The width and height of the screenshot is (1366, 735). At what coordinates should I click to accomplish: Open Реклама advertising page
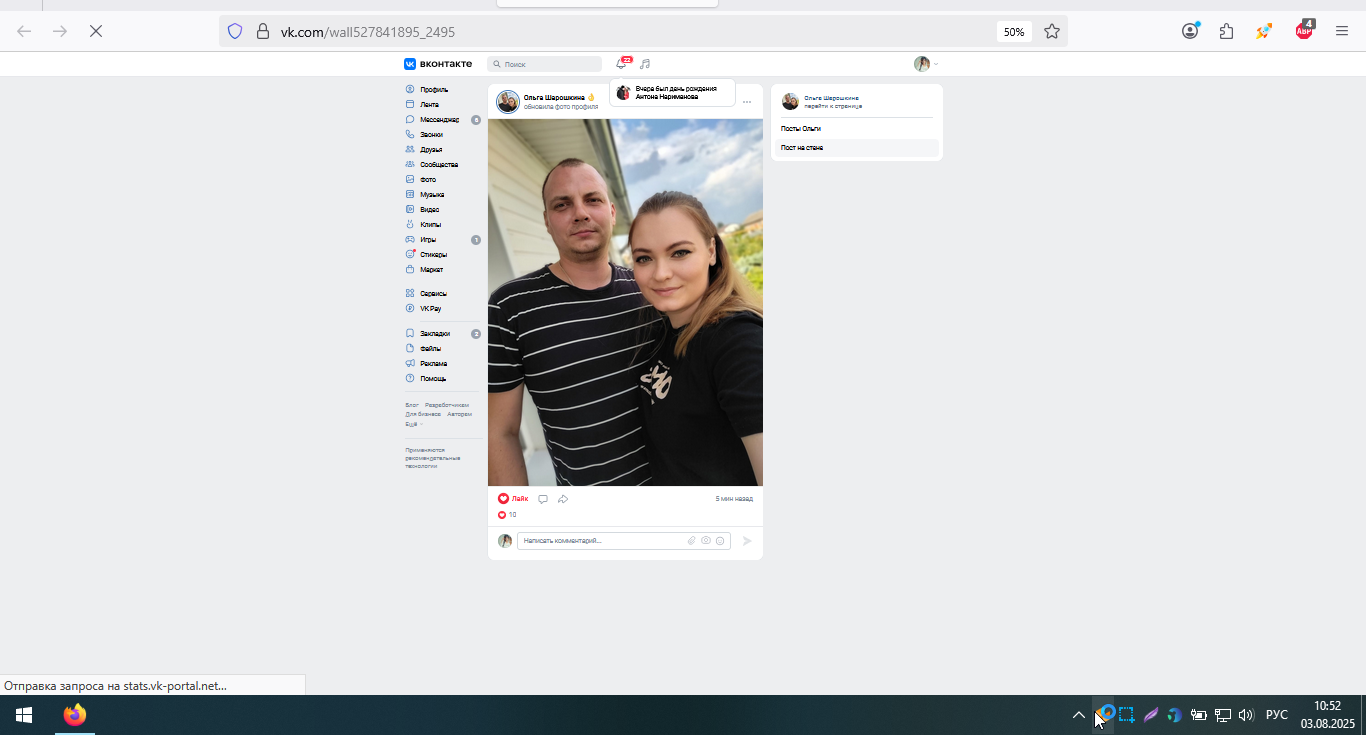433,363
